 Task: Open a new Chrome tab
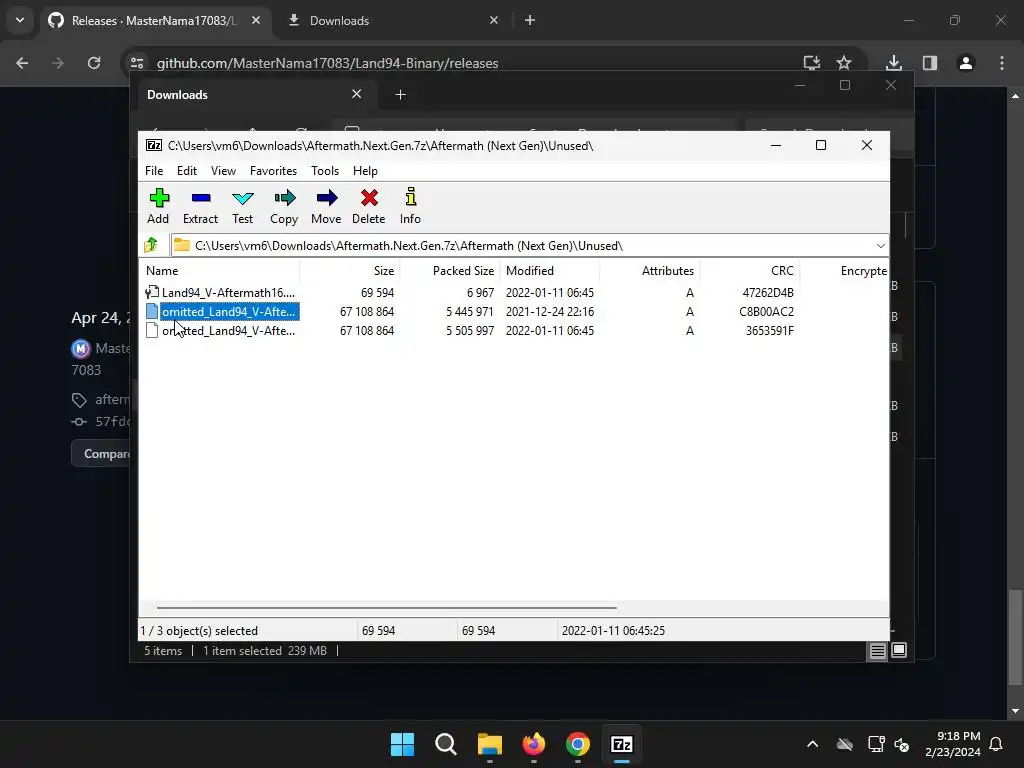pyautogui.click(x=530, y=20)
